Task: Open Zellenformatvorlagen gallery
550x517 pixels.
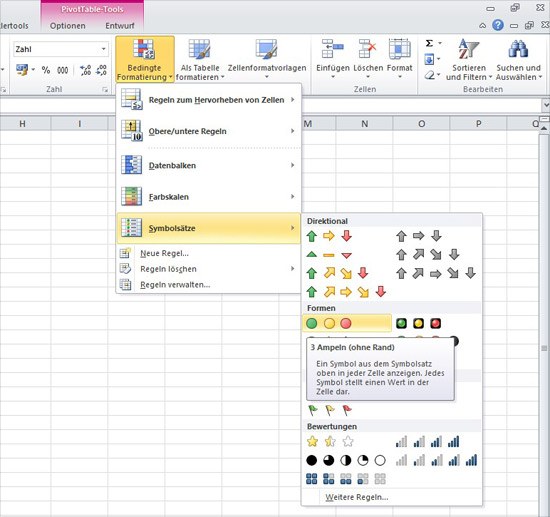Action: (267, 59)
